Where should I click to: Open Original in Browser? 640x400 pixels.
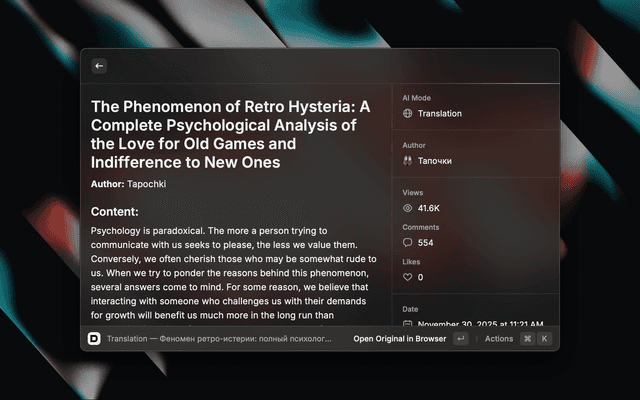400,339
